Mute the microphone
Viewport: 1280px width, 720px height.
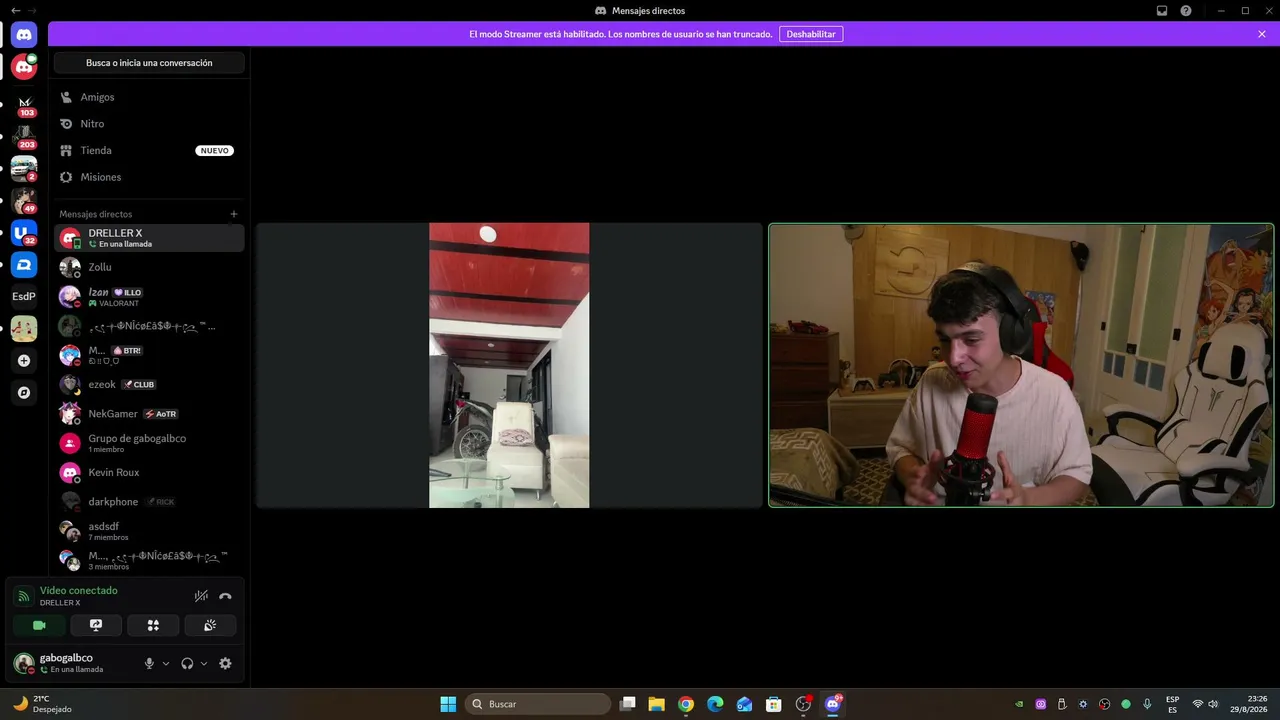click(x=149, y=663)
